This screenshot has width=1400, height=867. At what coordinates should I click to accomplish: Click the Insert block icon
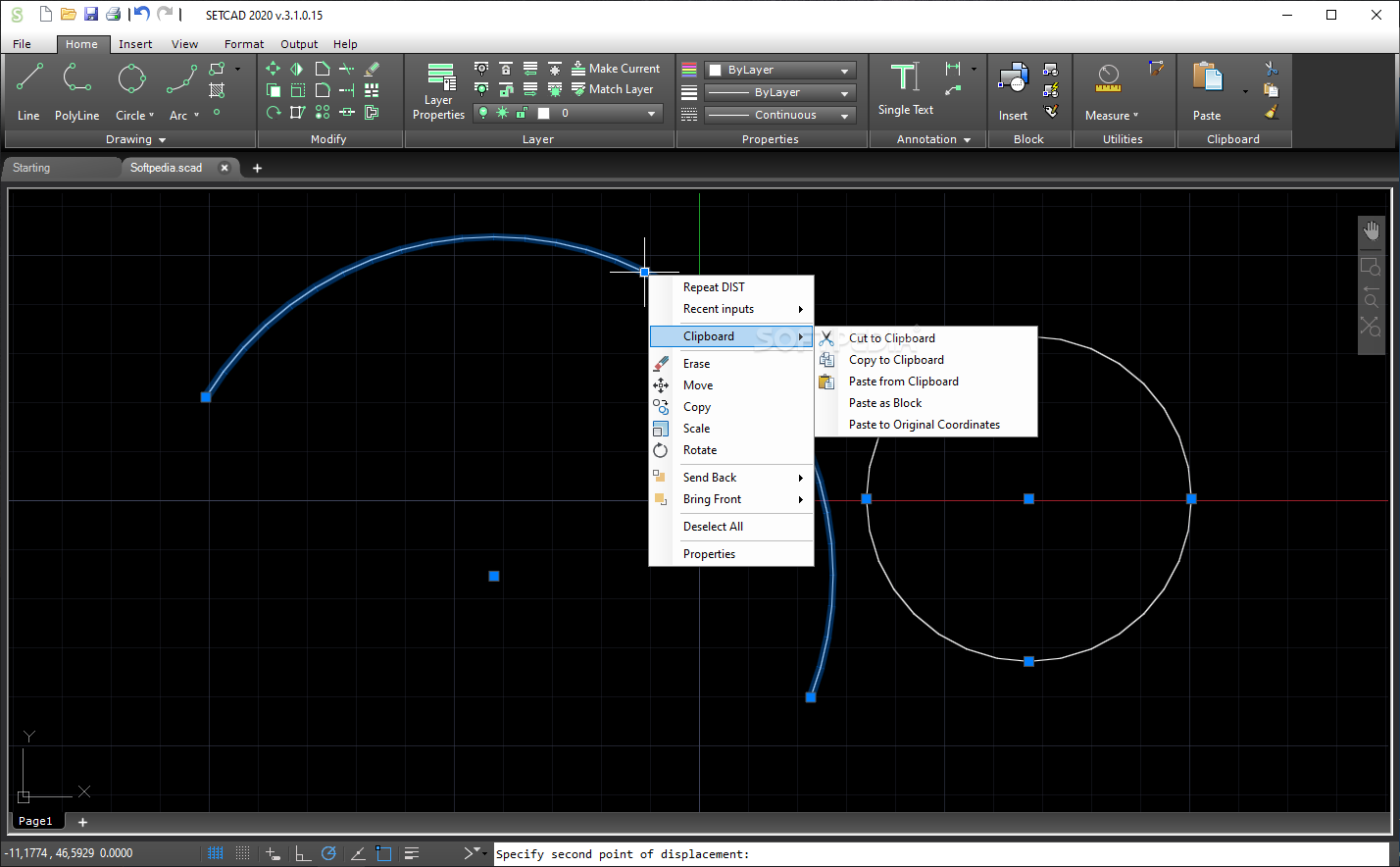[x=1013, y=91]
